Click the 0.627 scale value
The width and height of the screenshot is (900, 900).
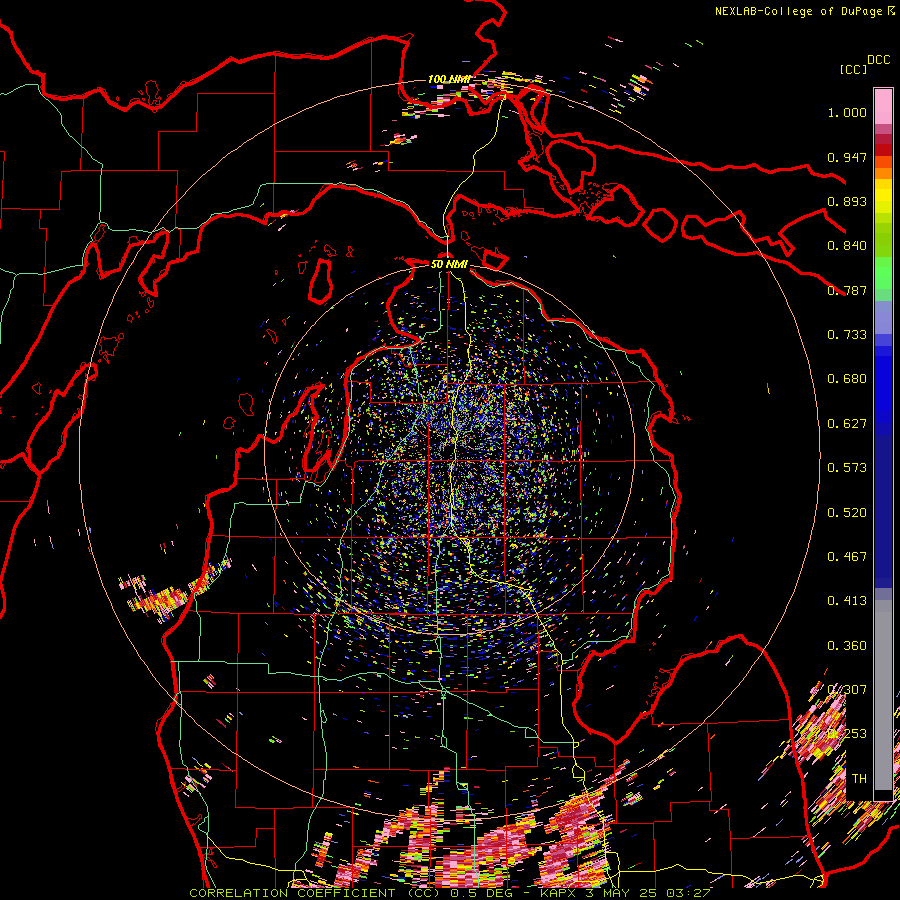click(x=847, y=424)
